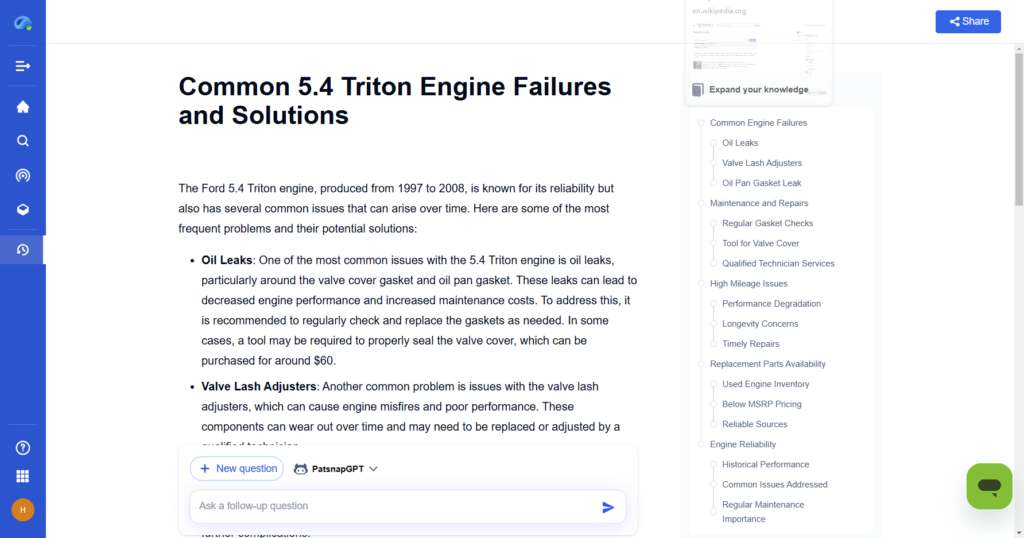
Task: Open the Search icon in sidebar
Action: click(22, 141)
